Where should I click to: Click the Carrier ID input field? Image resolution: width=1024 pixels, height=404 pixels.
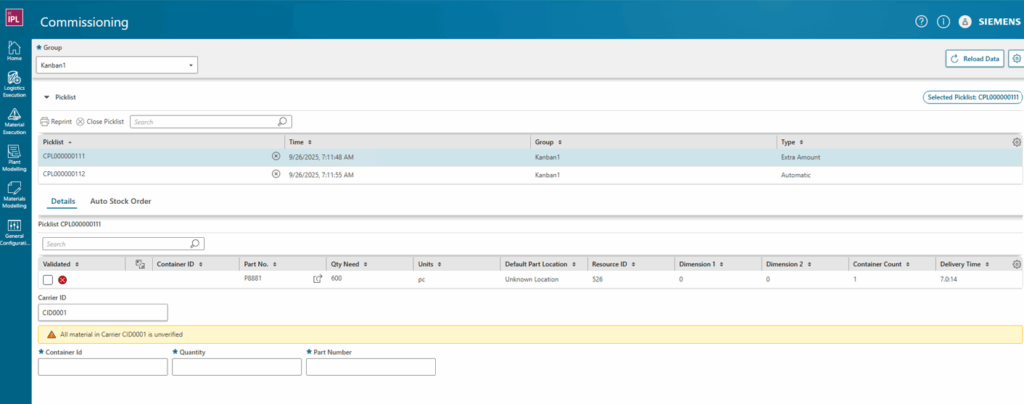point(103,312)
